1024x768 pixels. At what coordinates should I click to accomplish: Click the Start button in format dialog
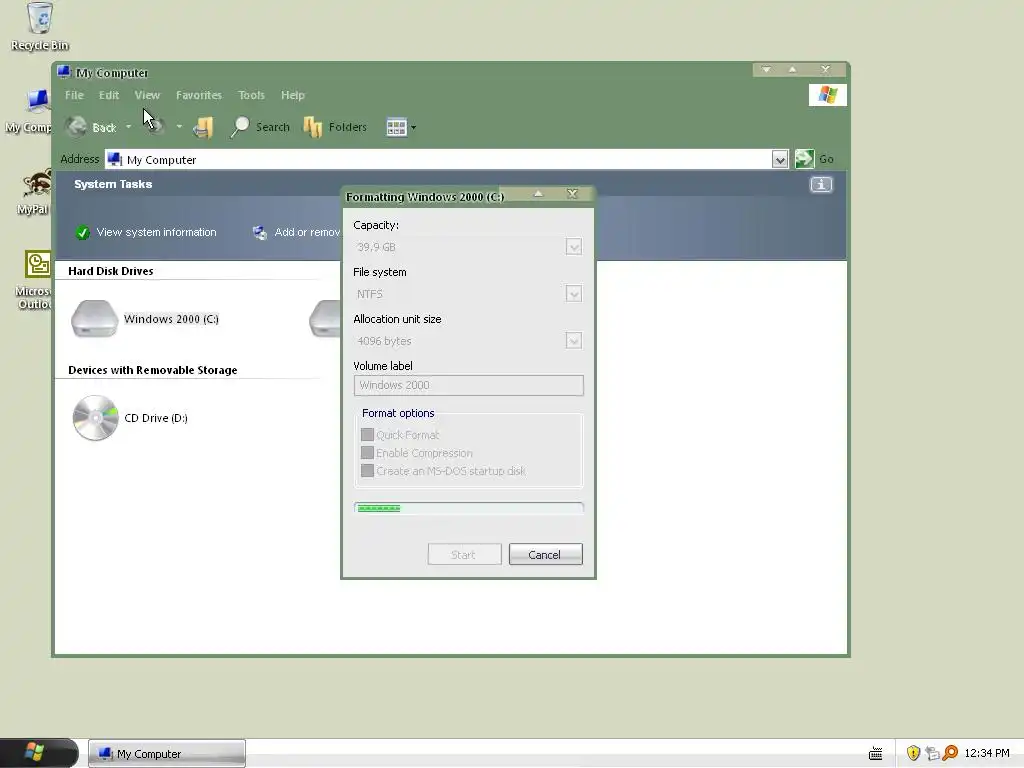tap(464, 554)
